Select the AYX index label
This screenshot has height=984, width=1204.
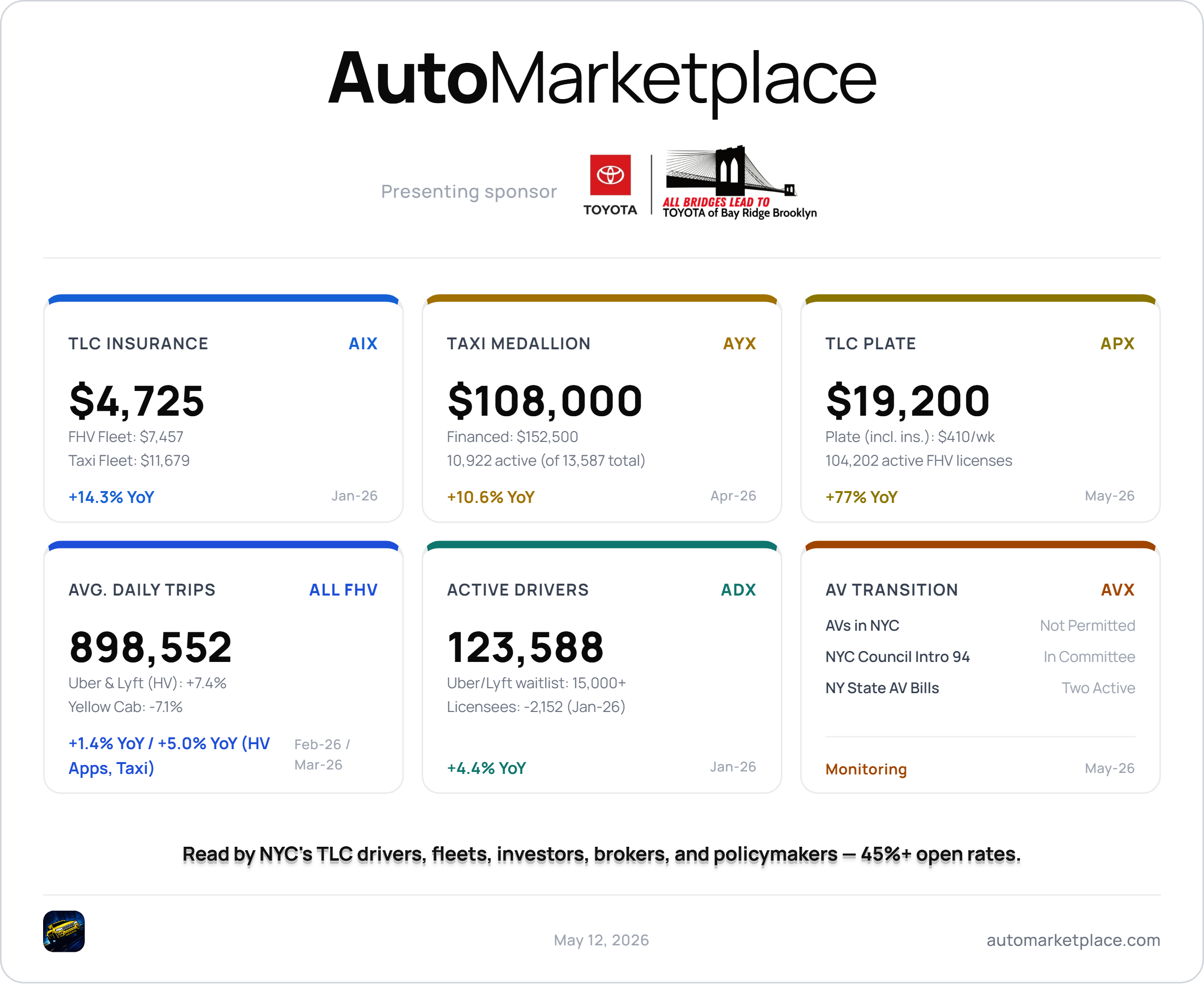pos(739,343)
